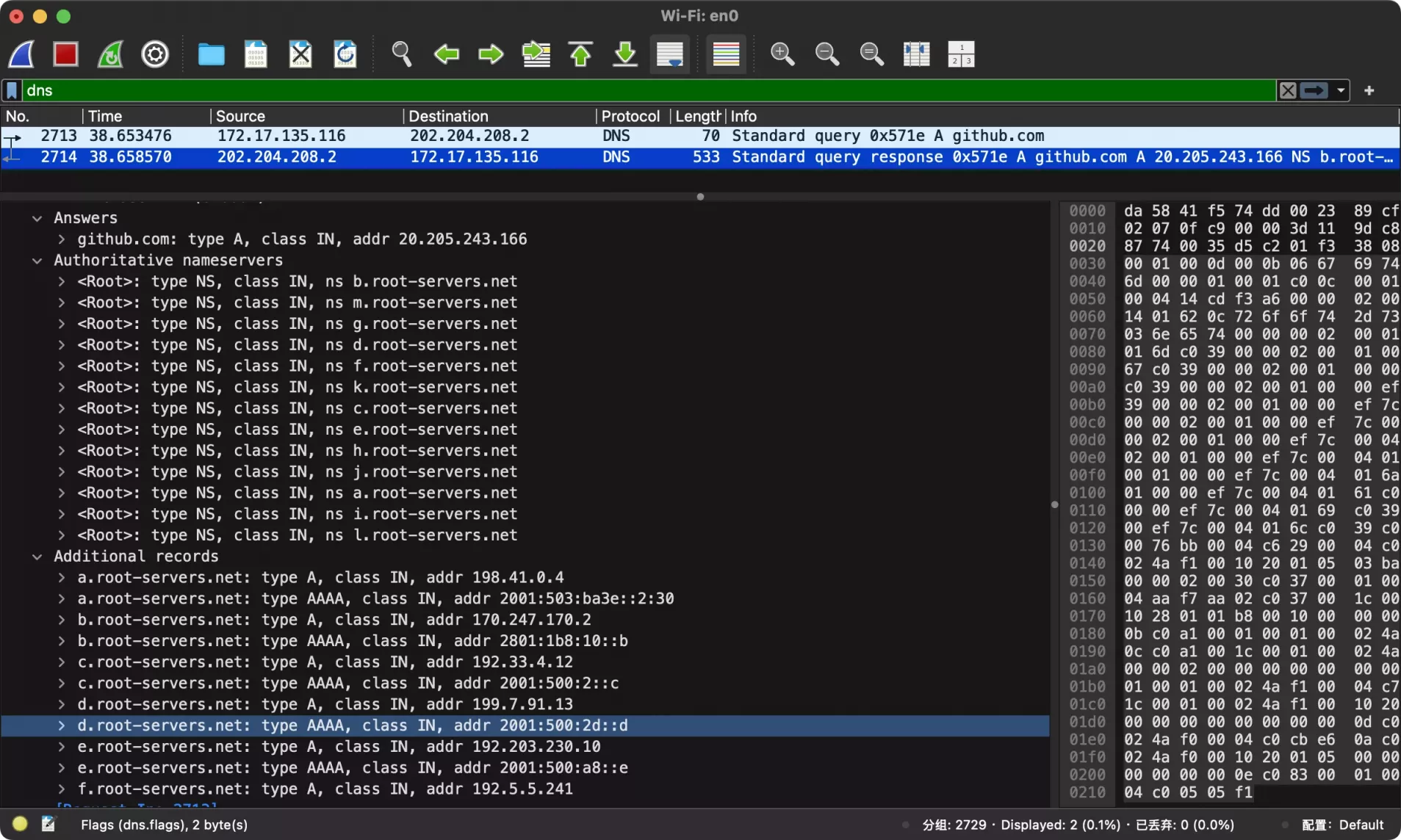This screenshot has height=840, width=1401.
Task: Jump to last packet
Action: point(625,54)
